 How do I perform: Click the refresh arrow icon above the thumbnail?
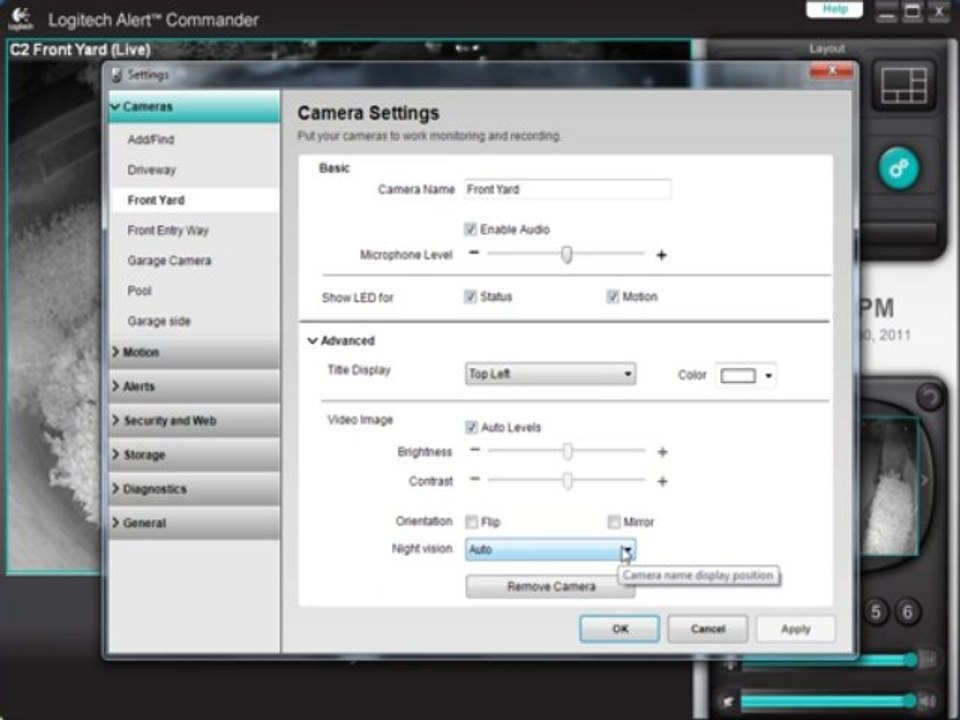[929, 397]
